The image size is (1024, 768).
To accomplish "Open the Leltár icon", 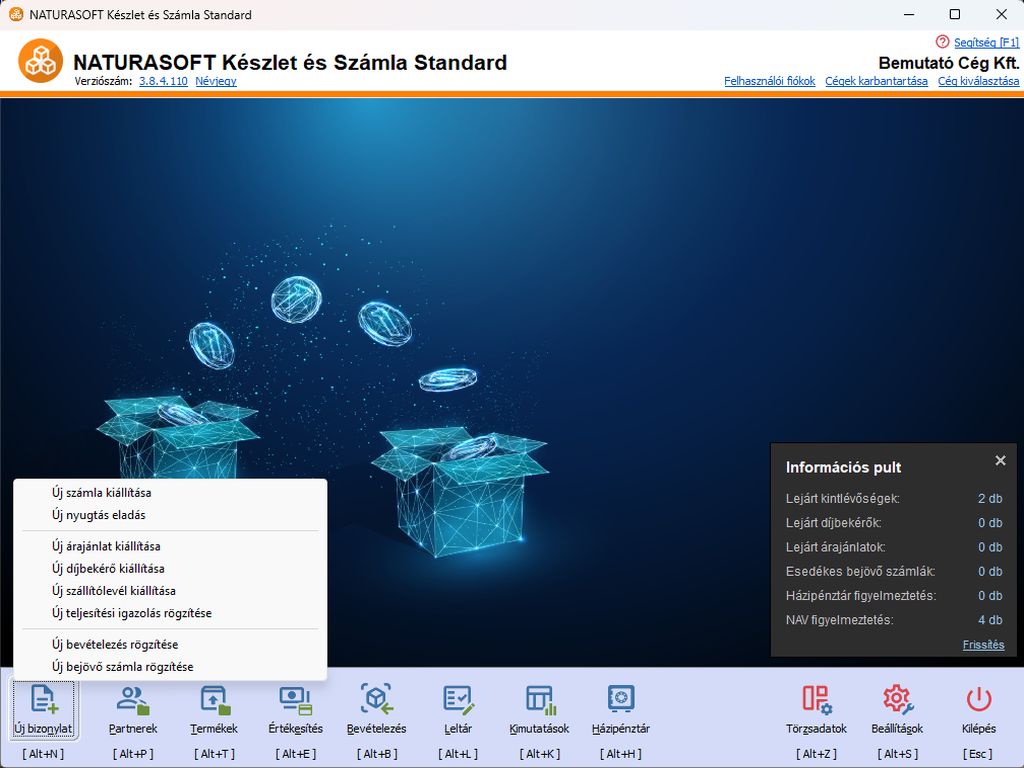I will (x=458, y=700).
